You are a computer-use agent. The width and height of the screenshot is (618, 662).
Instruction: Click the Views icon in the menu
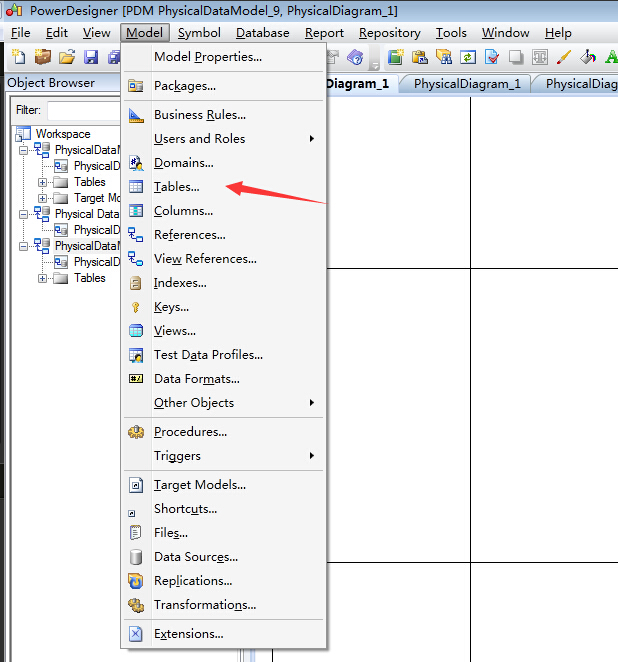[136, 331]
